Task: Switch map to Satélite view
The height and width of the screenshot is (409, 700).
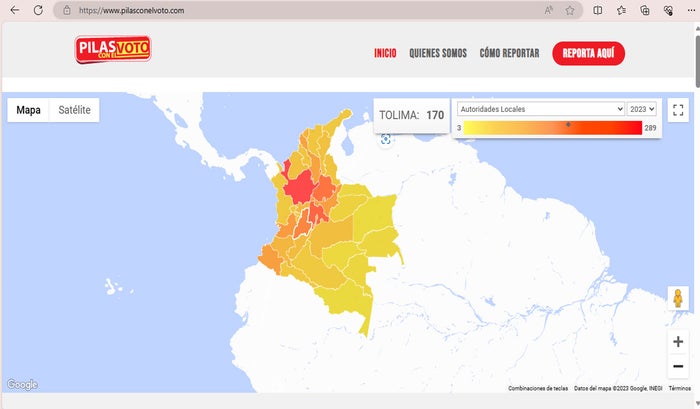Action: (74, 110)
